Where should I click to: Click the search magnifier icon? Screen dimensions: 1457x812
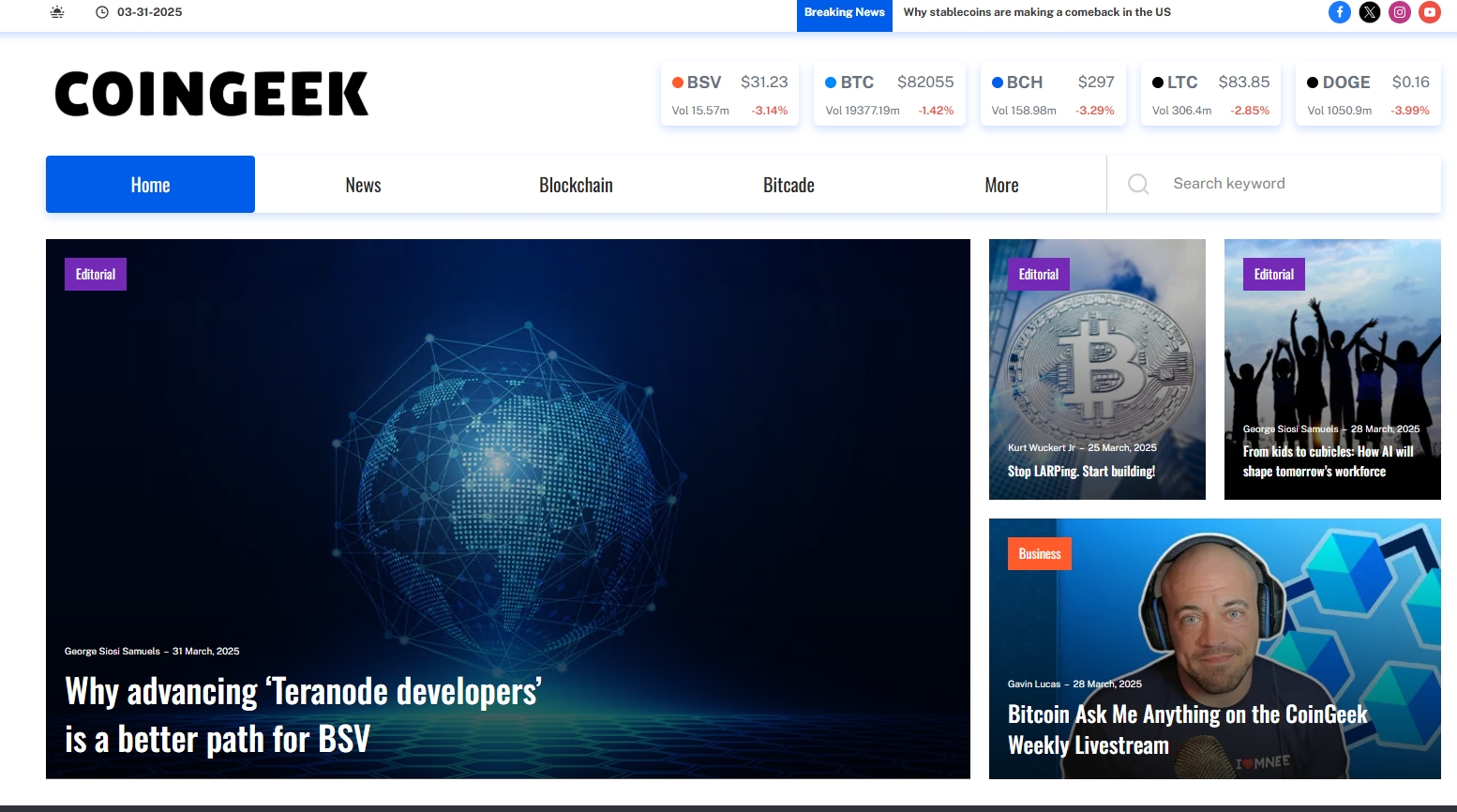tap(1138, 184)
